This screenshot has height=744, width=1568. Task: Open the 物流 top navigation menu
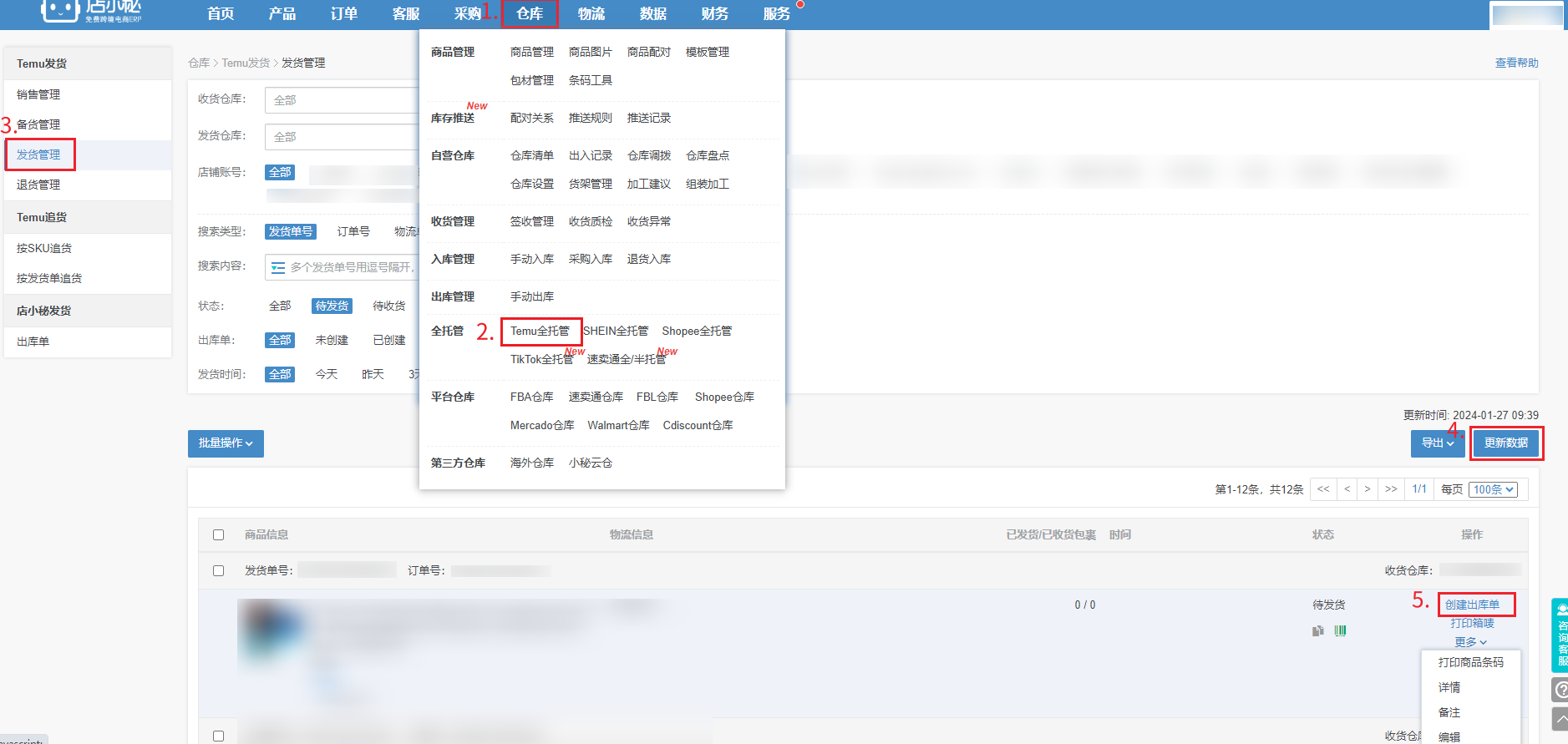[x=591, y=14]
